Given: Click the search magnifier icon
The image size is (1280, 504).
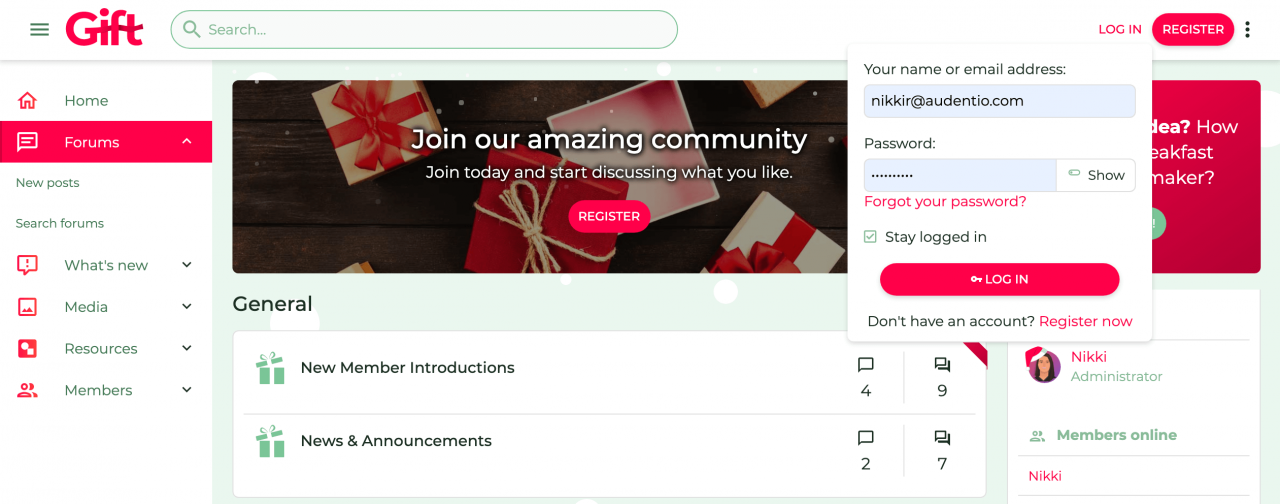Looking at the screenshot, I should point(191,29).
